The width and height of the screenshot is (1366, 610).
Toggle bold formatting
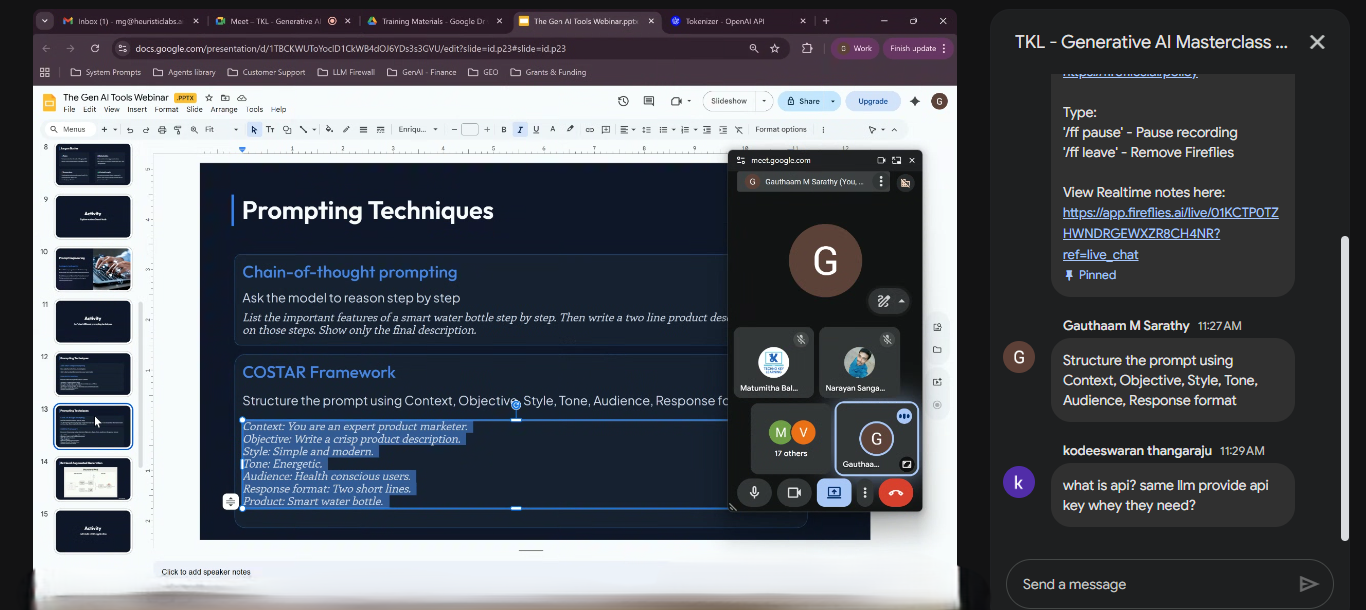(x=504, y=130)
